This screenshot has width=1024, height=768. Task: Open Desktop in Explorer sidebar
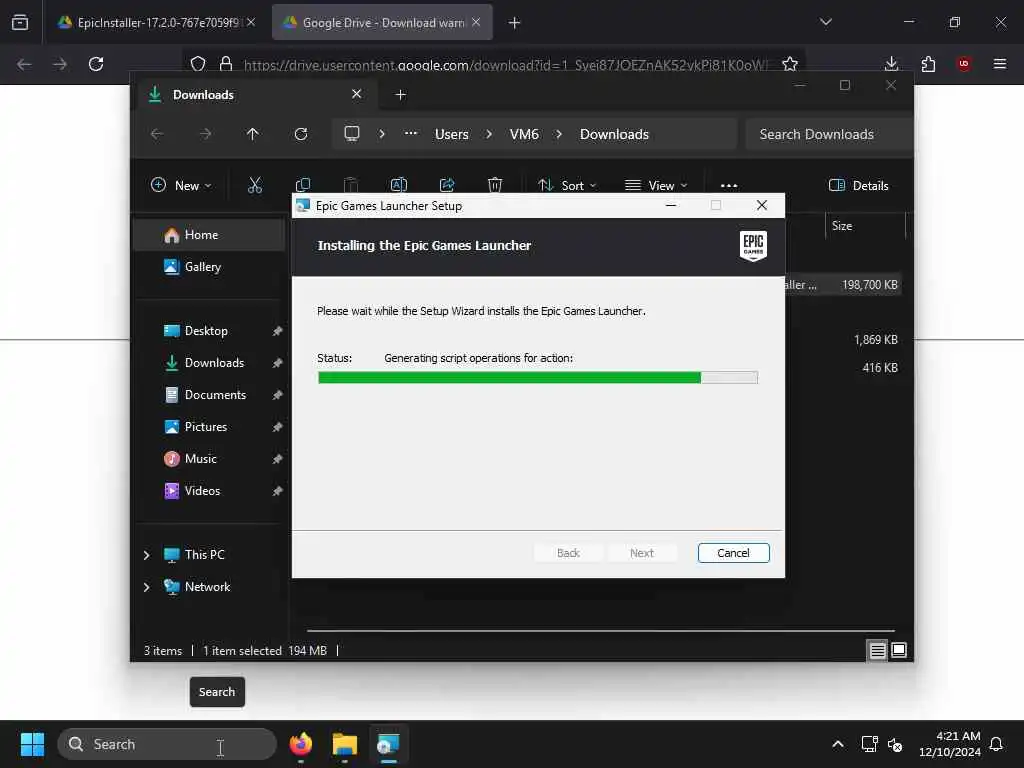pyautogui.click(x=209, y=330)
